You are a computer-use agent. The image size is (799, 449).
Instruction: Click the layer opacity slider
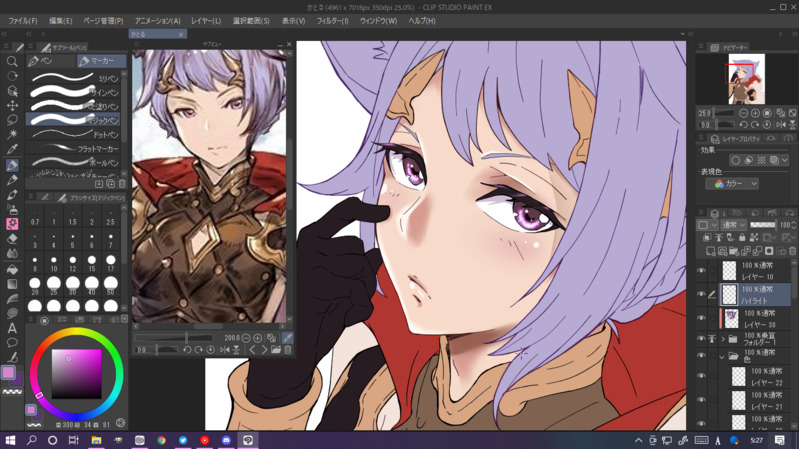pos(763,225)
